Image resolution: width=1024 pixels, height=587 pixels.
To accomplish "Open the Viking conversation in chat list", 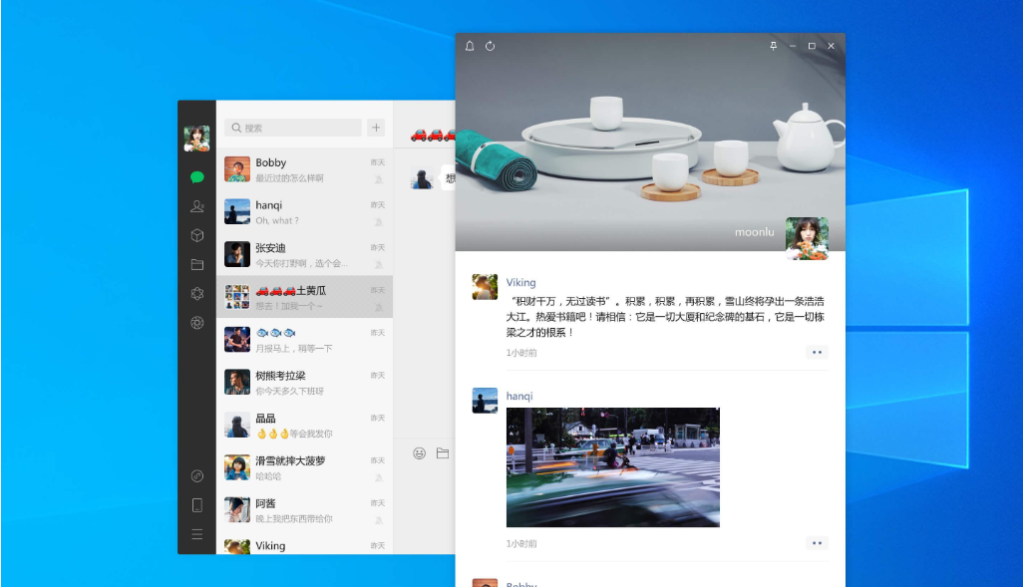I will pos(304,544).
